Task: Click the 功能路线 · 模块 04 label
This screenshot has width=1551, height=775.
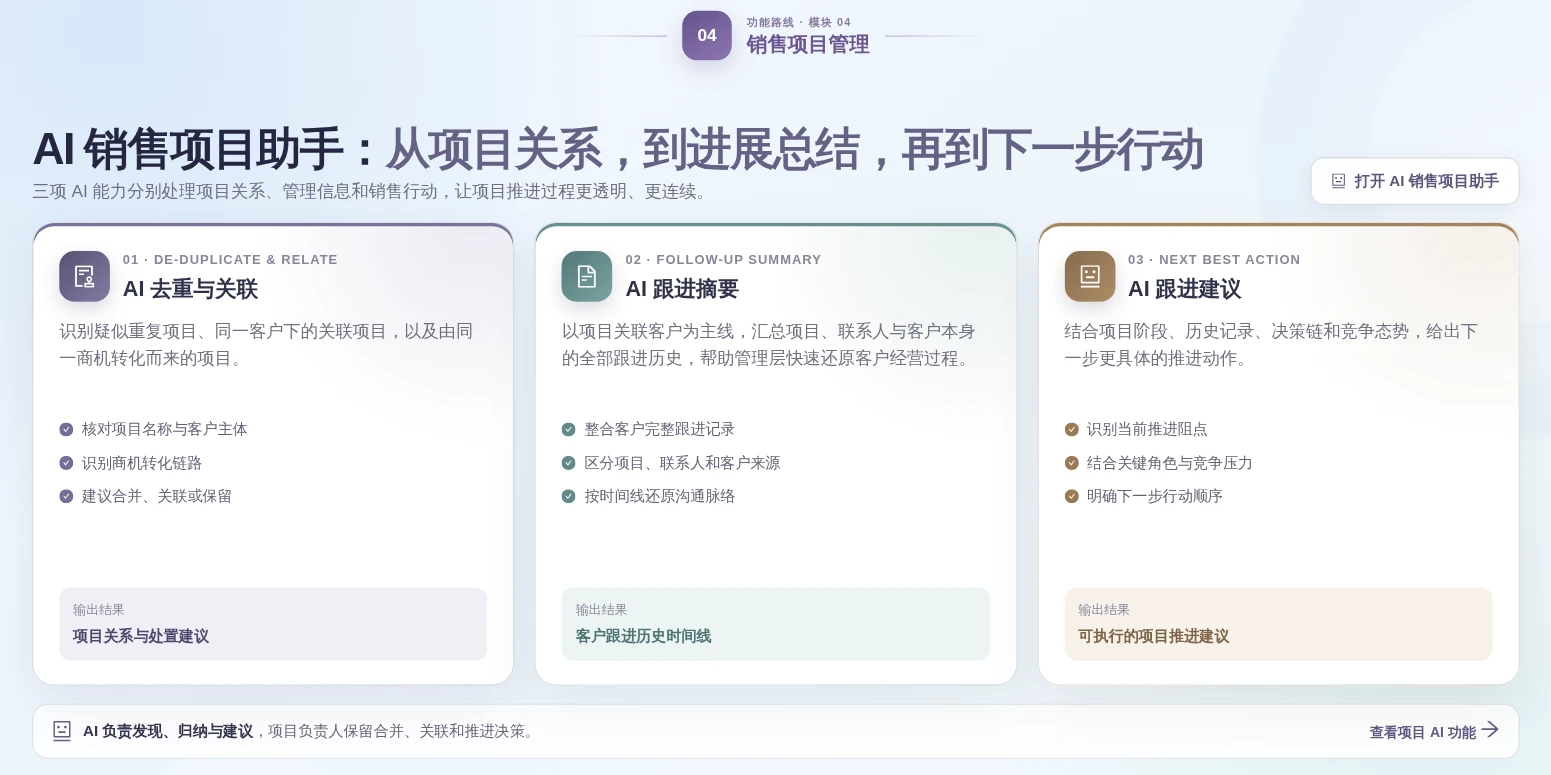Action: (799, 22)
